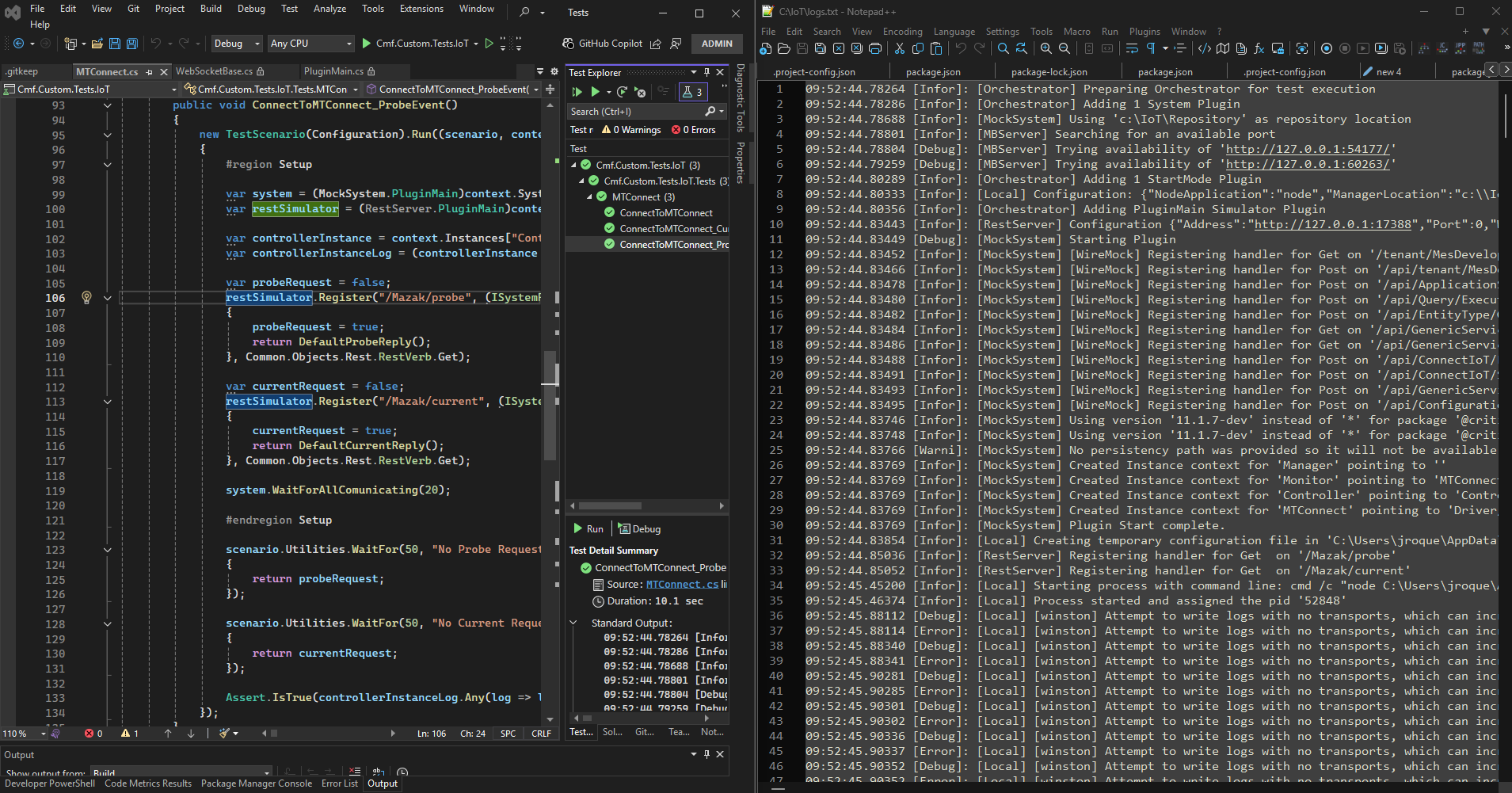The width and height of the screenshot is (1512, 793).
Task: Click the Cut icon in Notepad++ toolbar
Action: (x=900, y=48)
